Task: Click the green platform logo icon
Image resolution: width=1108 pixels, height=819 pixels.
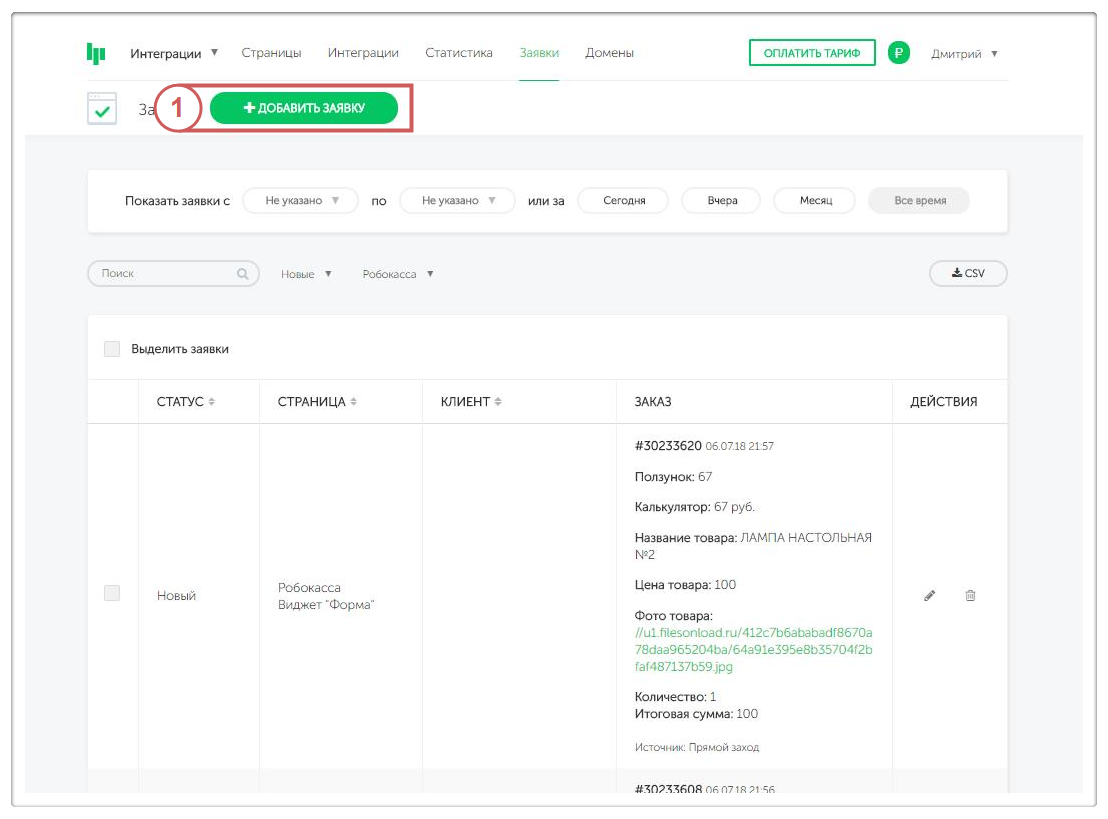Action: [96, 53]
